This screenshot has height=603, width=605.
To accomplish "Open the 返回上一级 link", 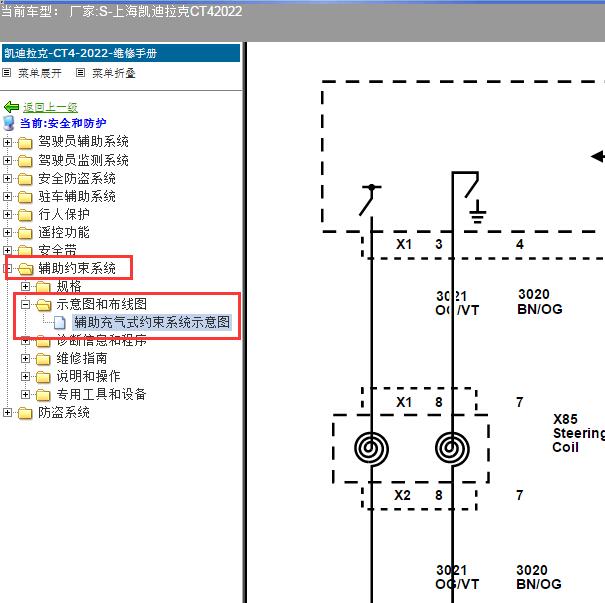I will click(50, 107).
